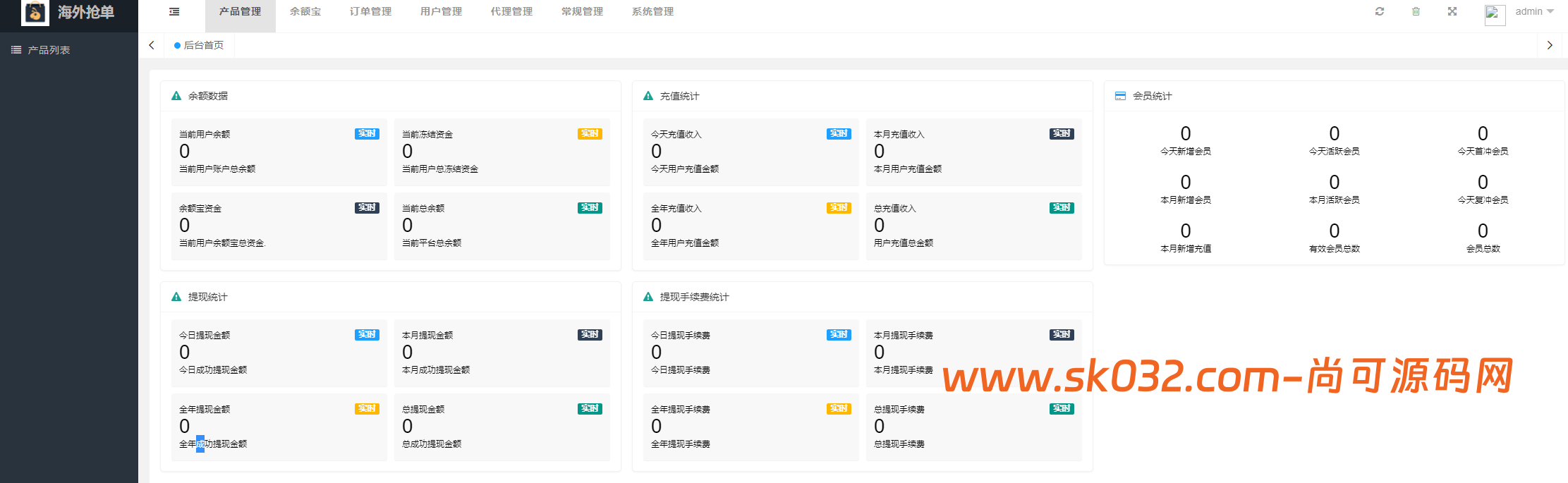1568x483 pixels.
Task: Click the 实时 badge on 今天充值收入
Action: (839, 134)
